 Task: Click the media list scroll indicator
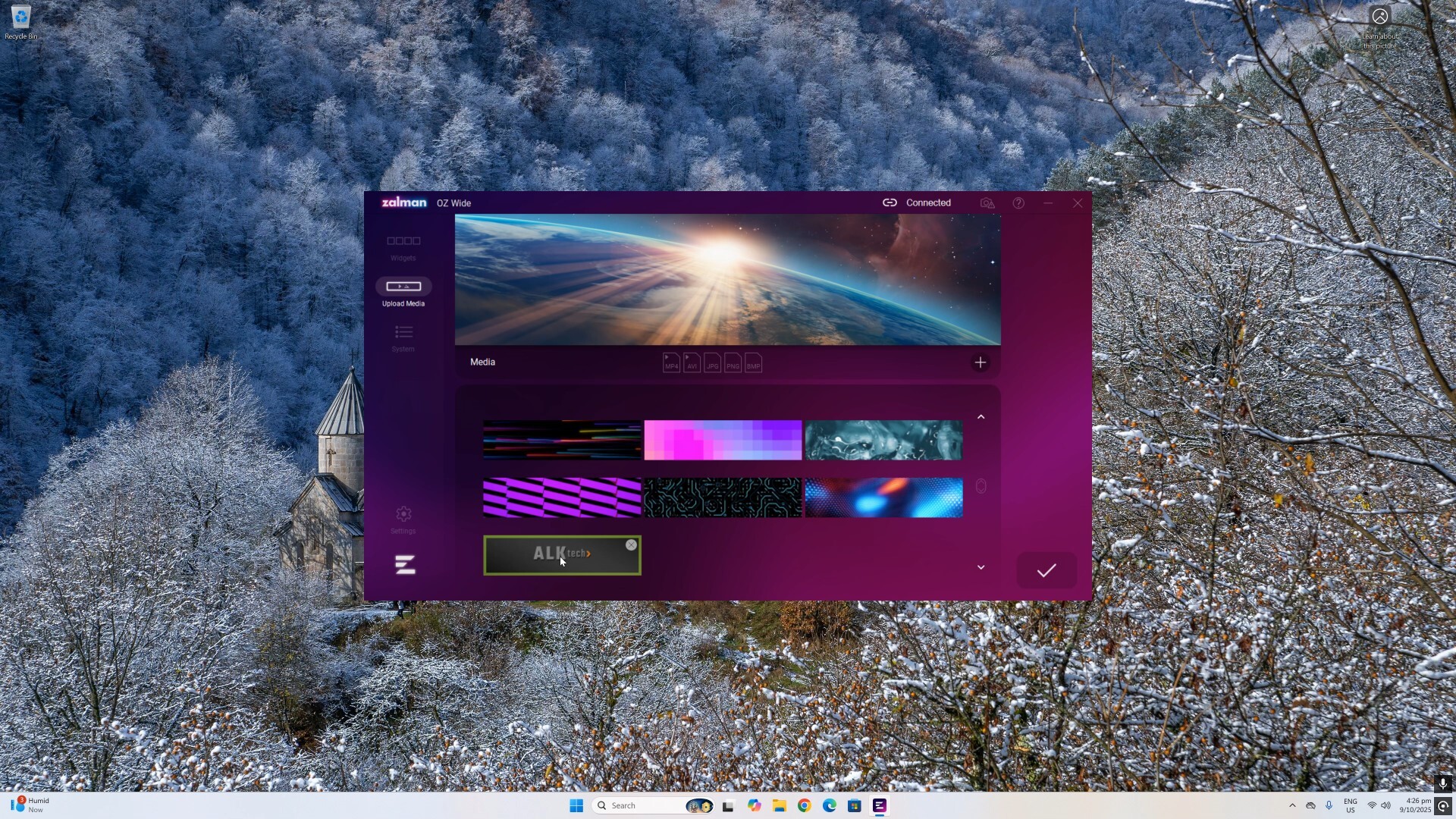[981, 486]
